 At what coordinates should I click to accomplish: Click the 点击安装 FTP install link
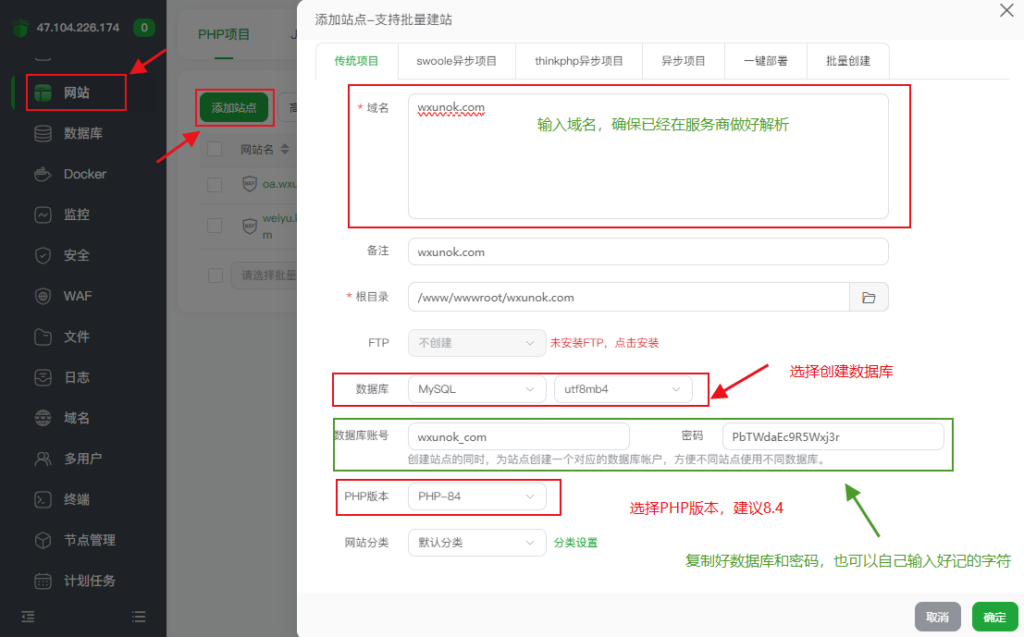(x=640, y=342)
